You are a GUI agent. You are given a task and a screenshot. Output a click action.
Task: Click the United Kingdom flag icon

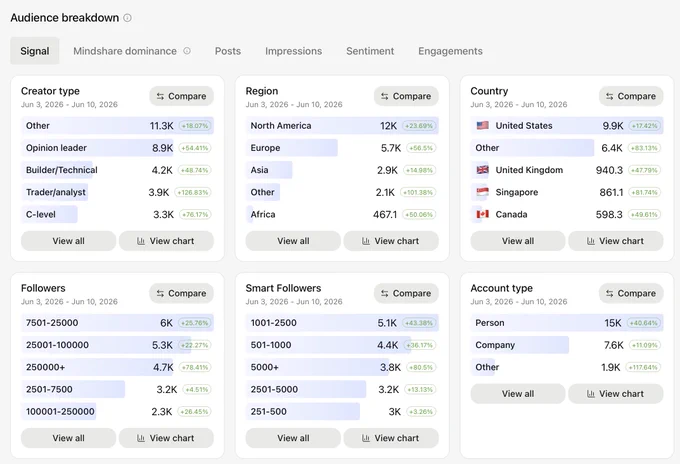tap(482, 170)
